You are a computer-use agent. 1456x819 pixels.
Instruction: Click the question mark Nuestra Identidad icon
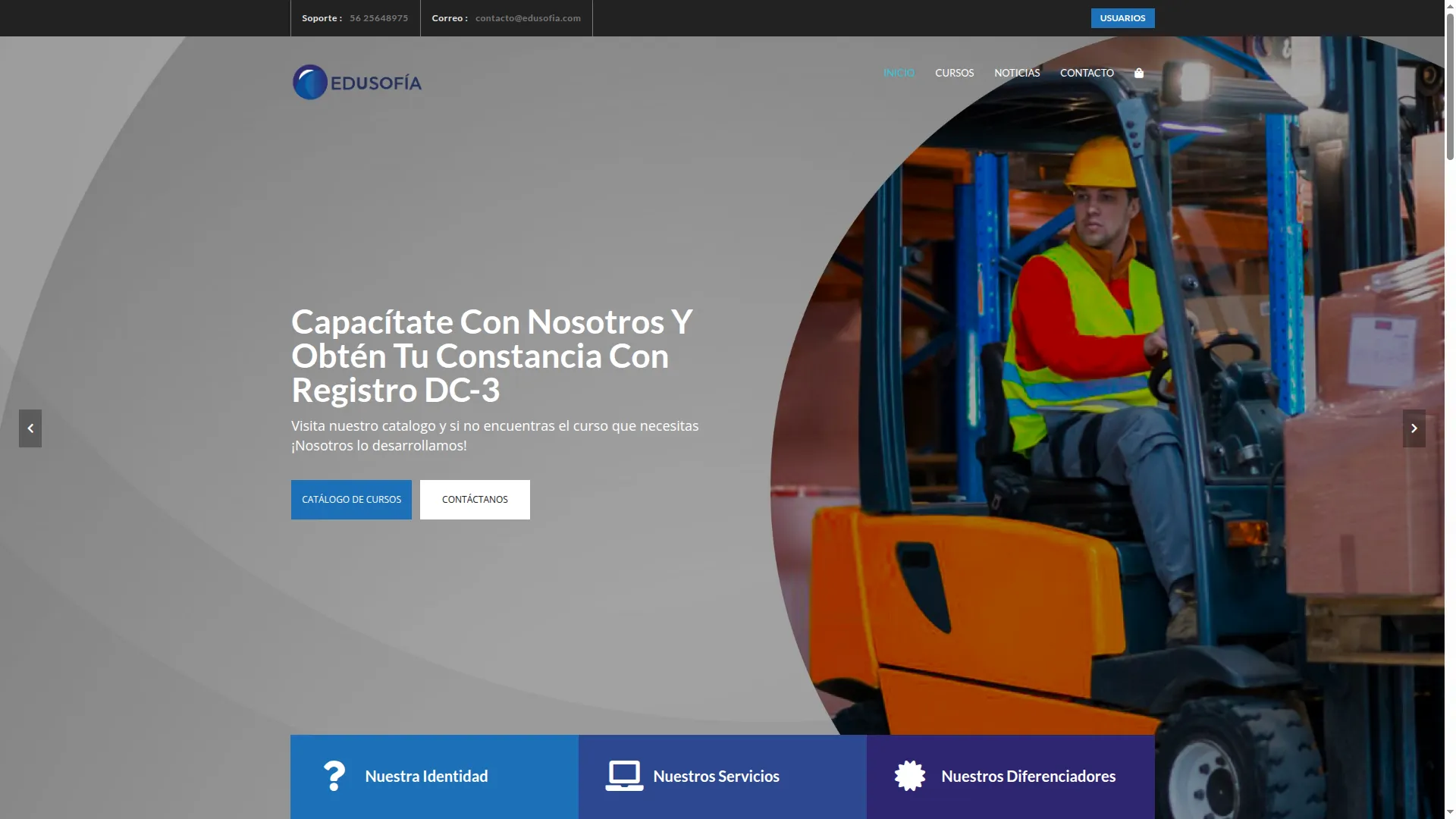click(x=334, y=776)
